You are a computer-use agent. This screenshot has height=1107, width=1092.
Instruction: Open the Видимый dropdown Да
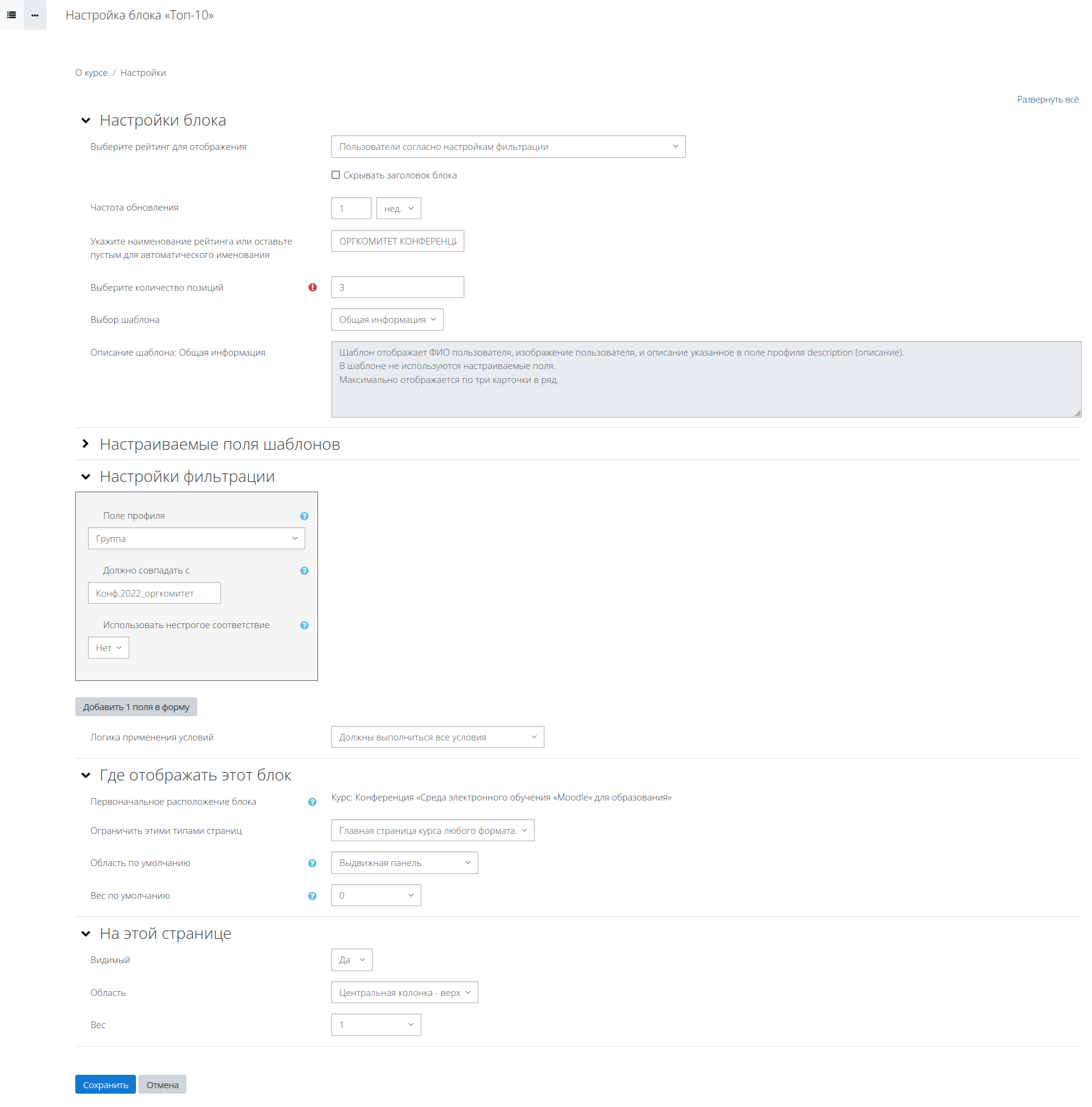352,960
